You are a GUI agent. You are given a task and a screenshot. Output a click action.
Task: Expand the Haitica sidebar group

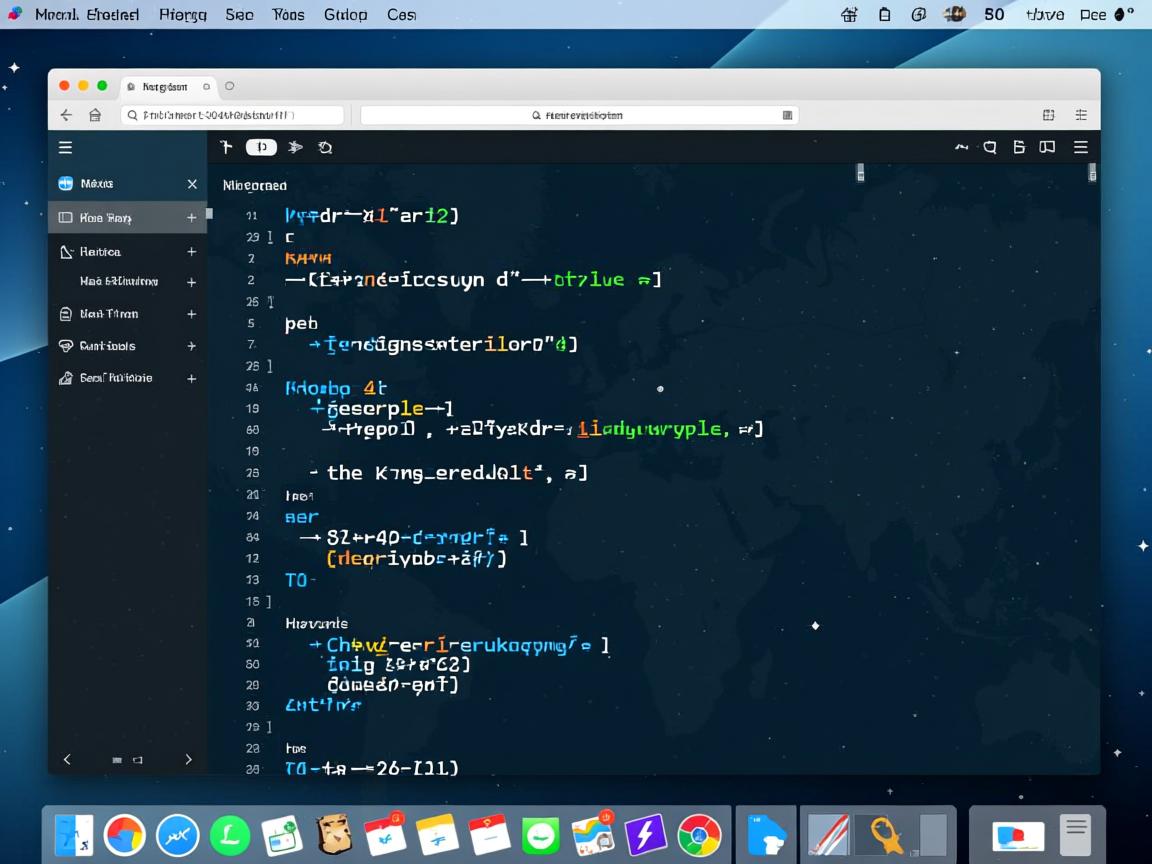191,251
